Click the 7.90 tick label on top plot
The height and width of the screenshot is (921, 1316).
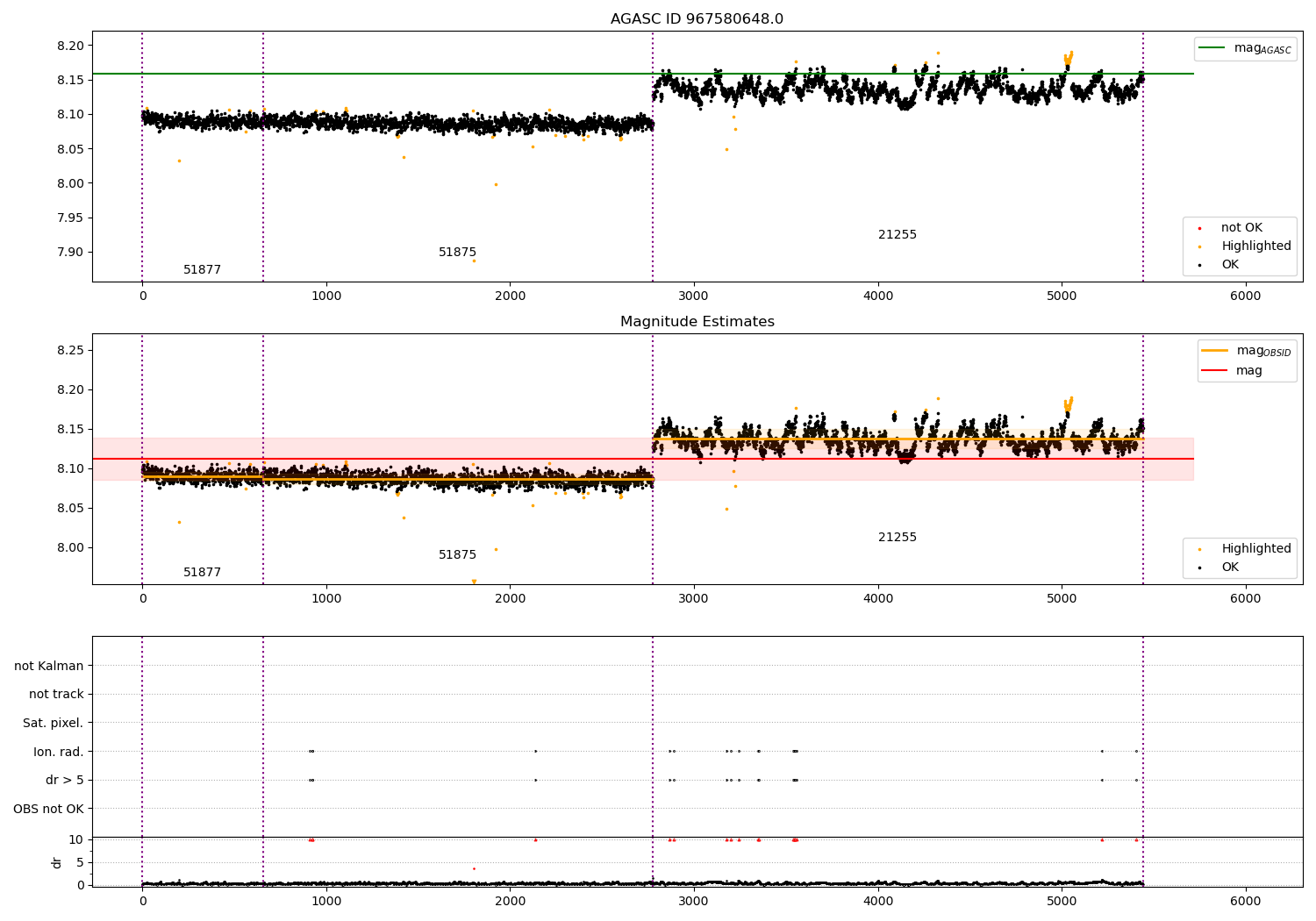click(x=70, y=253)
